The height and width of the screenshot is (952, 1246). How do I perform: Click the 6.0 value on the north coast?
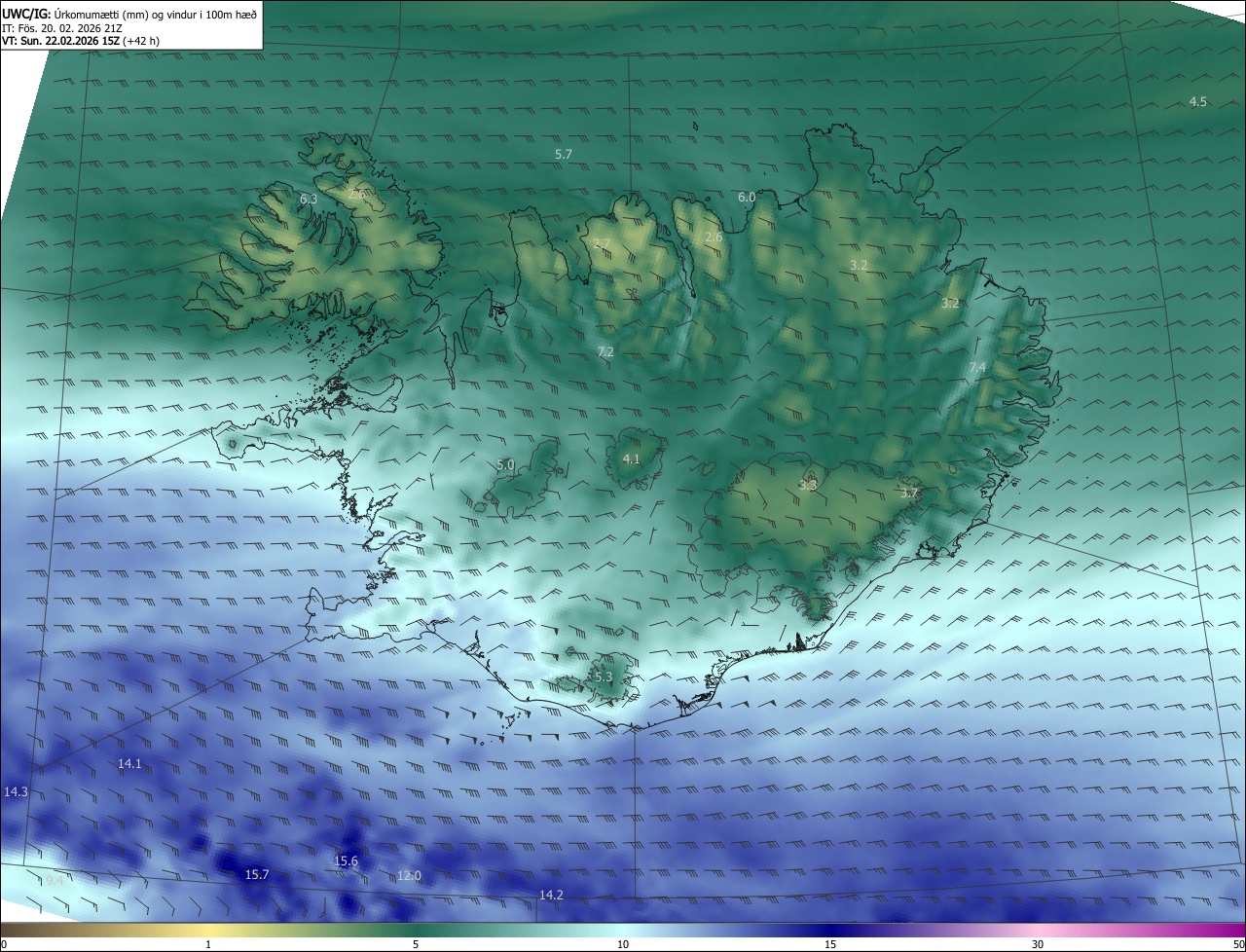747,198
